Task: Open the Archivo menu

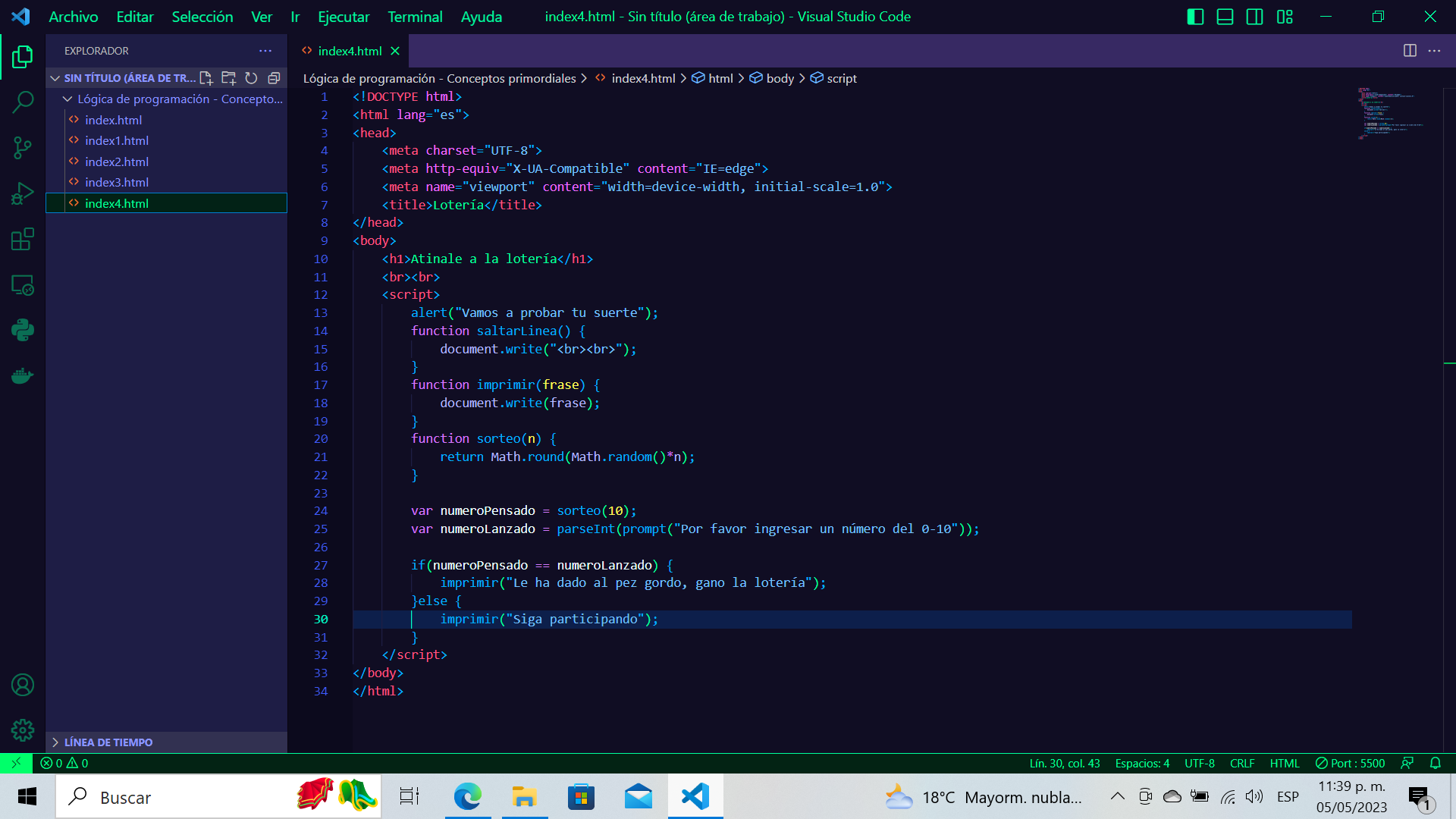Action: point(74,17)
